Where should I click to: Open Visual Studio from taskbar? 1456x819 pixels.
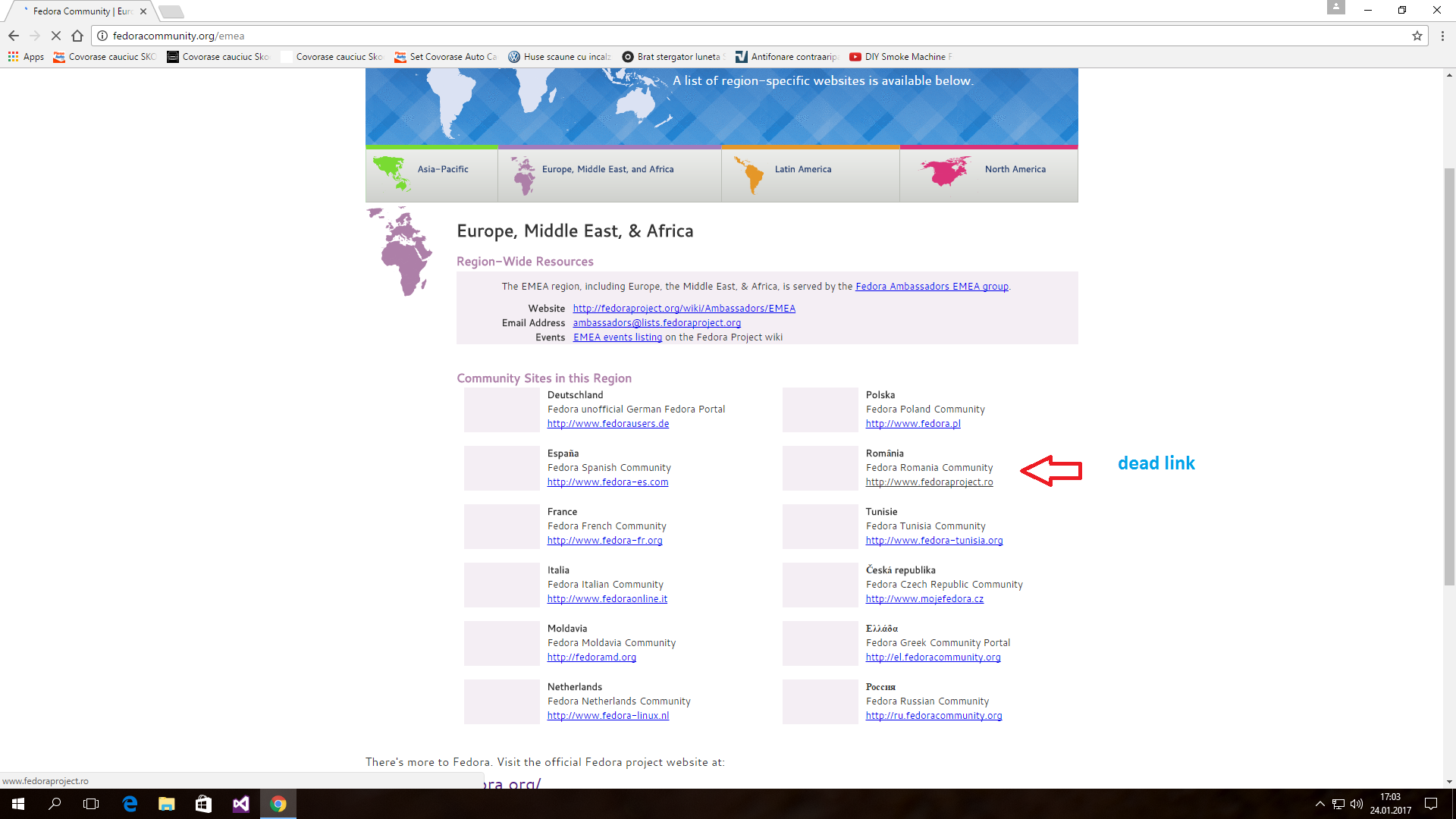click(x=240, y=804)
